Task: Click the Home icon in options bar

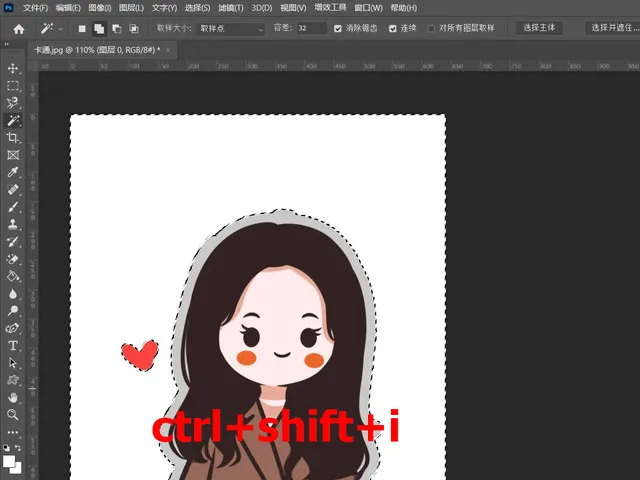Action: click(18, 29)
